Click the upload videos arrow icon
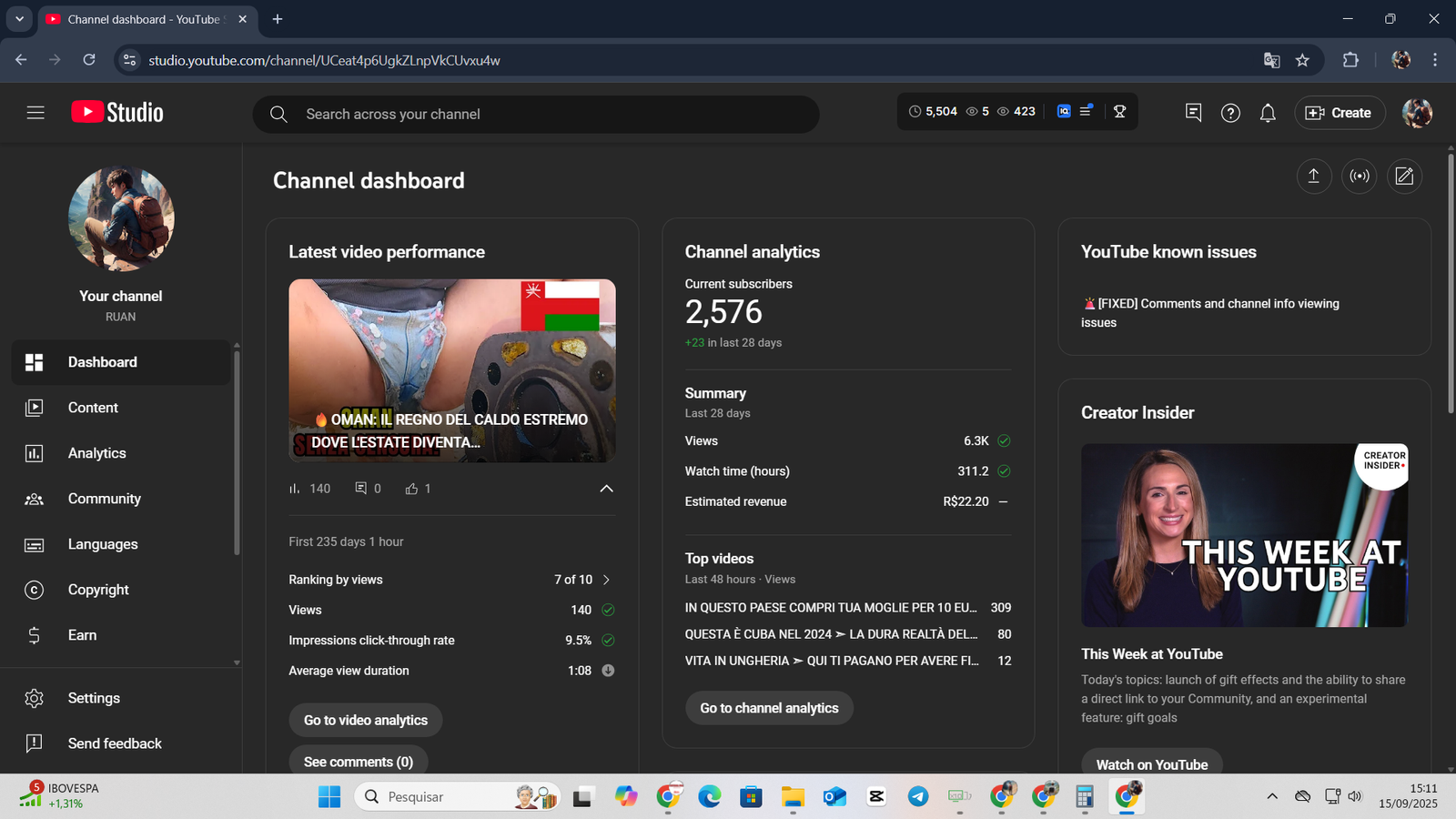The height and width of the screenshot is (819, 1456). 1313,177
